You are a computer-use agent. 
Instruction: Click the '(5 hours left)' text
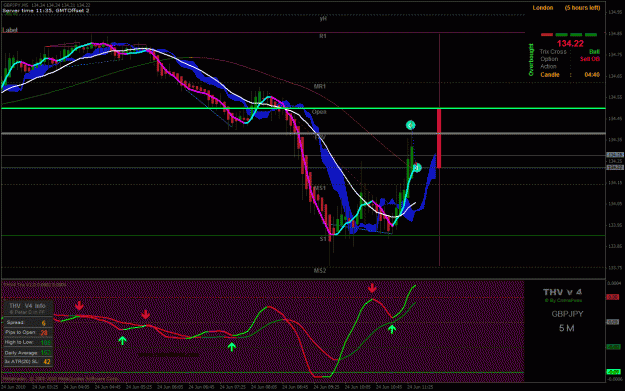click(582, 8)
